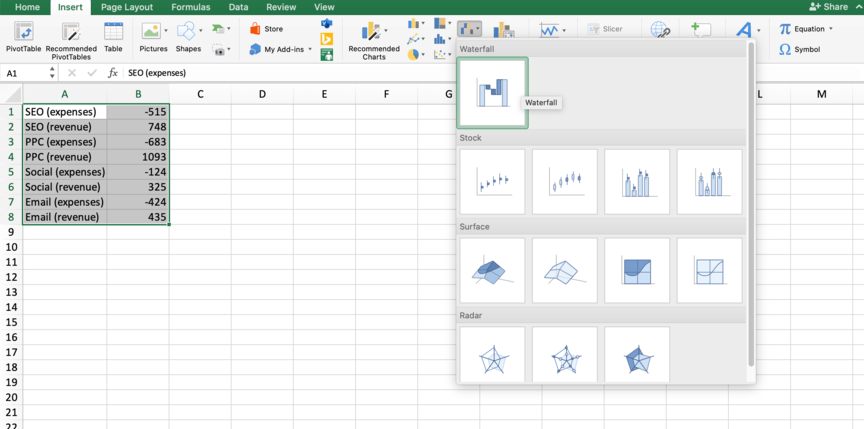864x429 pixels.
Task: Click the Recommended PivotTables icon
Action: (x=71, y=38)
